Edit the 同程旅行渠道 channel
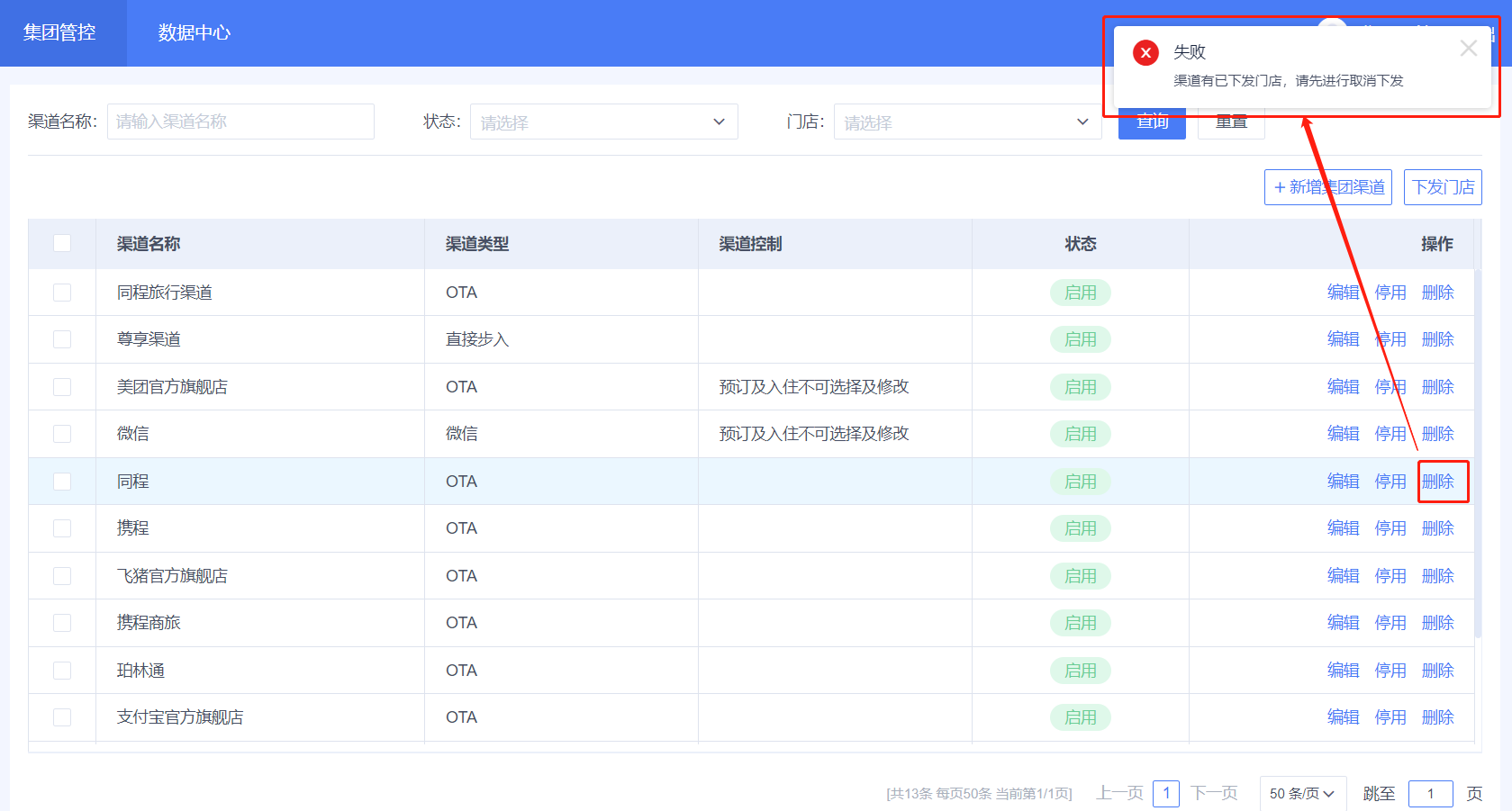This screenshot has width=1512, height=811. point(1343,293)
